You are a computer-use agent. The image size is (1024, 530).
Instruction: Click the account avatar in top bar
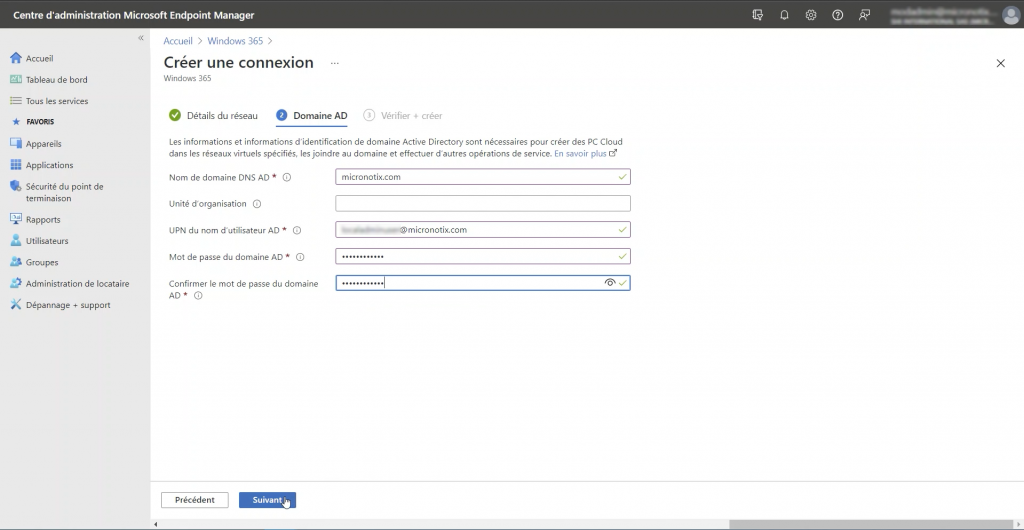pyautogui.click(x=1011, y=15)
